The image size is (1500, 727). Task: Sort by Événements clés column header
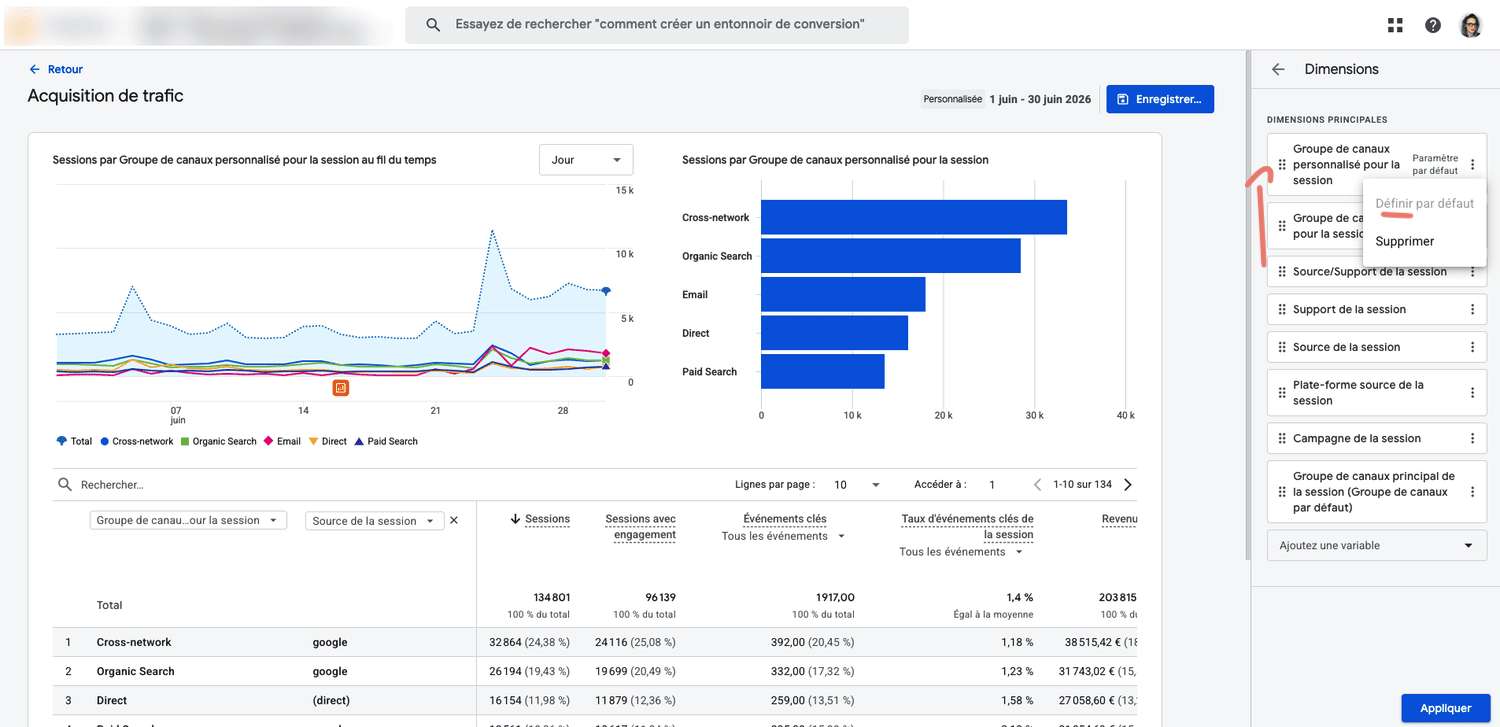[x=785, y=519]
